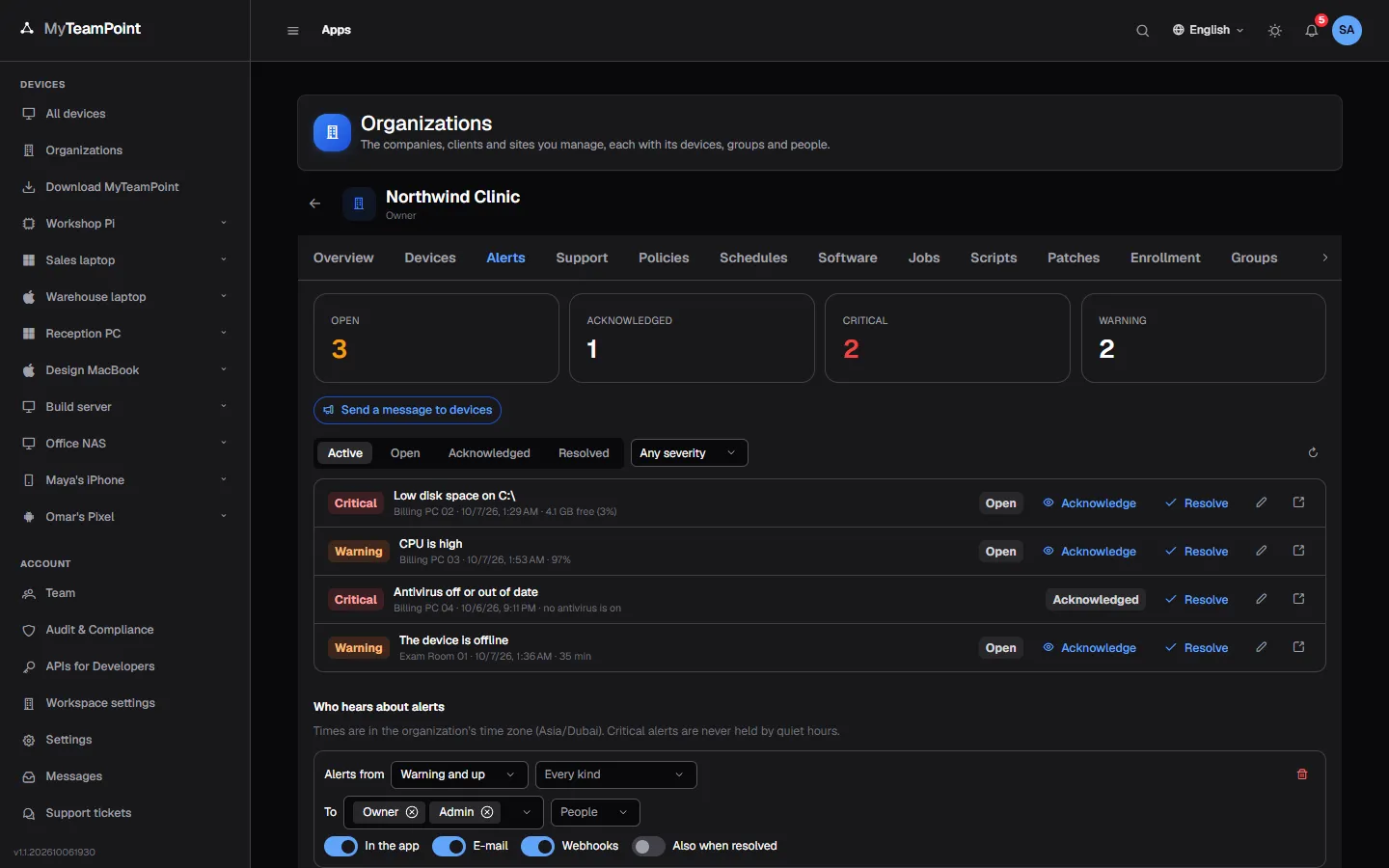Screen dimensions: 1389x868
Task: Edit the Low disk space alert
Action: (x=1261, y=502)
